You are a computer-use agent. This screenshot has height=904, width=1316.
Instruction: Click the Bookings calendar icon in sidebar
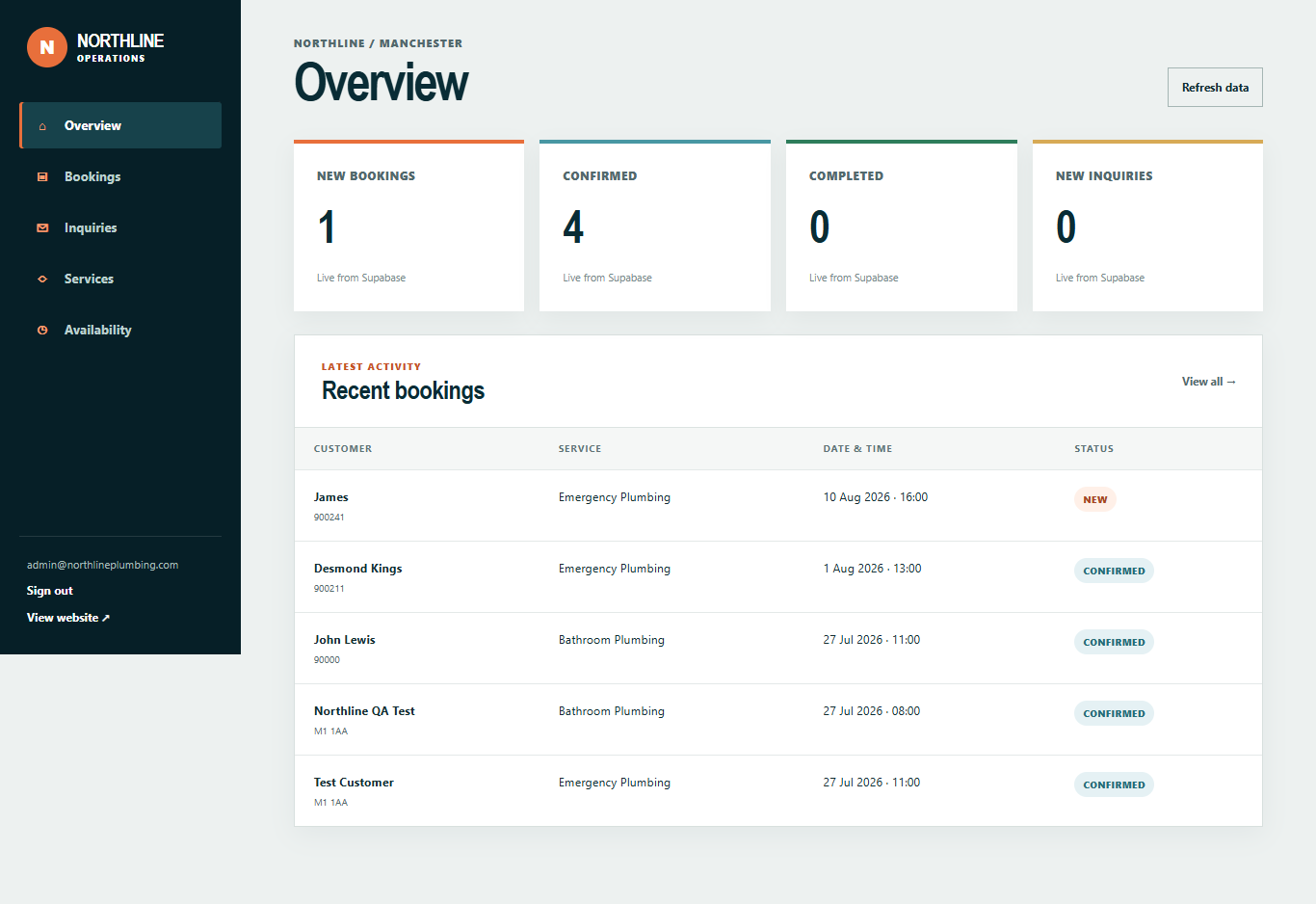[x=42, y=177]
